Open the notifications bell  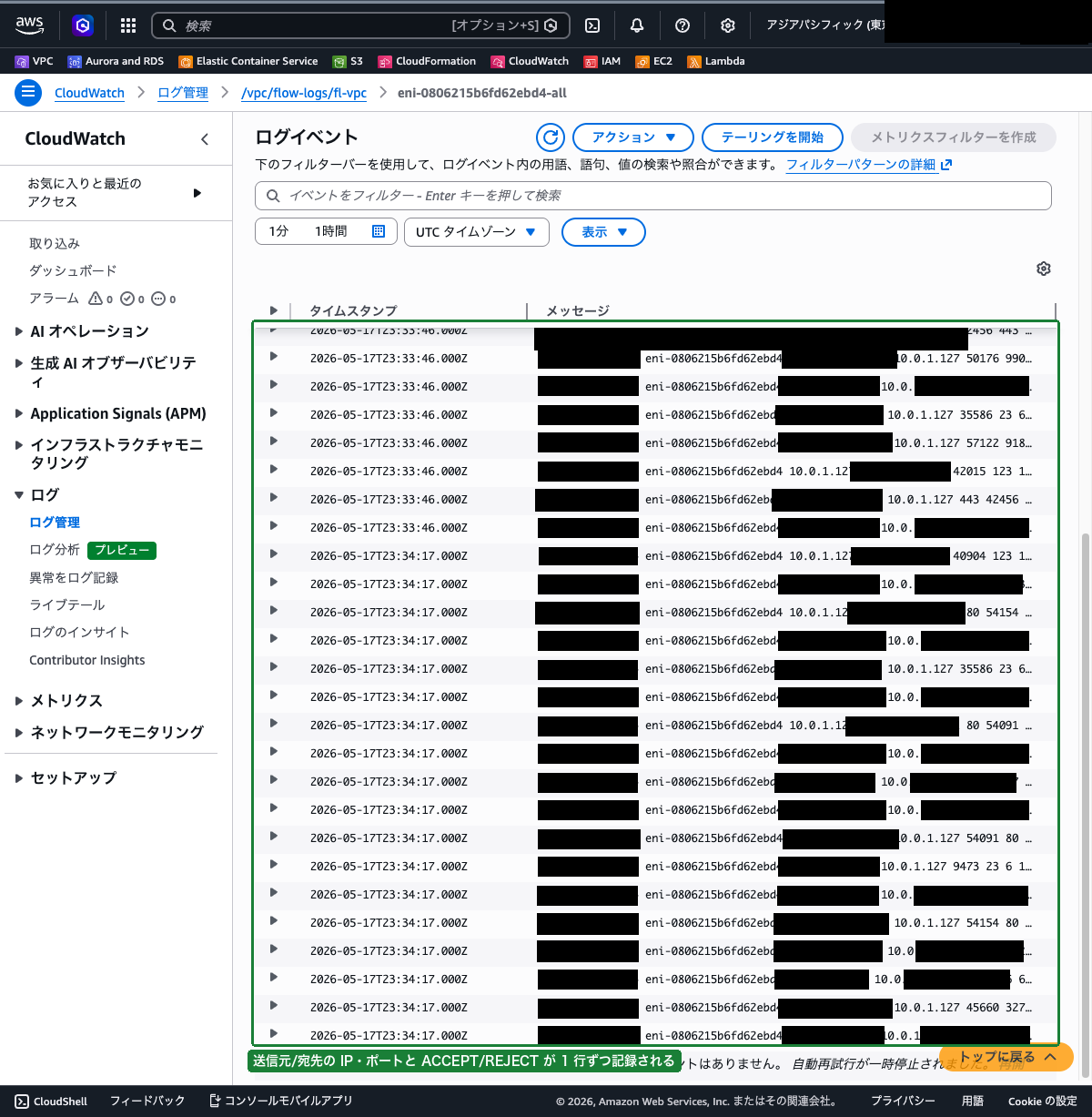637,25
